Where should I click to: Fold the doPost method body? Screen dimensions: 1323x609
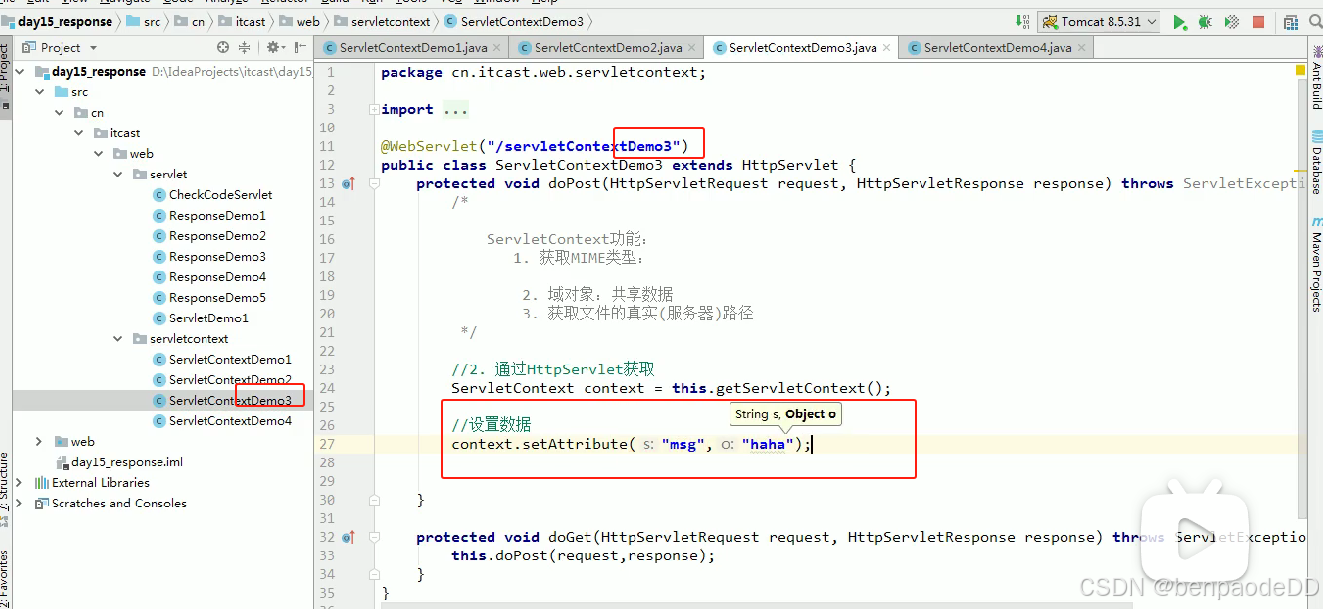pos(372,184)
